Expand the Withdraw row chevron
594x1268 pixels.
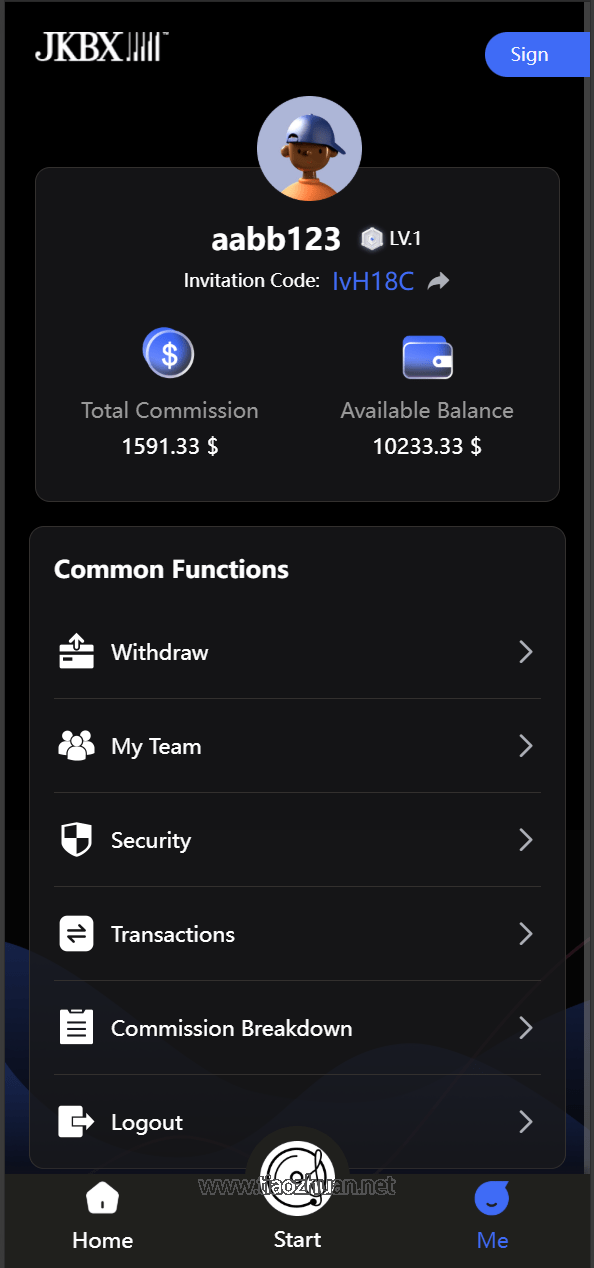point(526,652)
